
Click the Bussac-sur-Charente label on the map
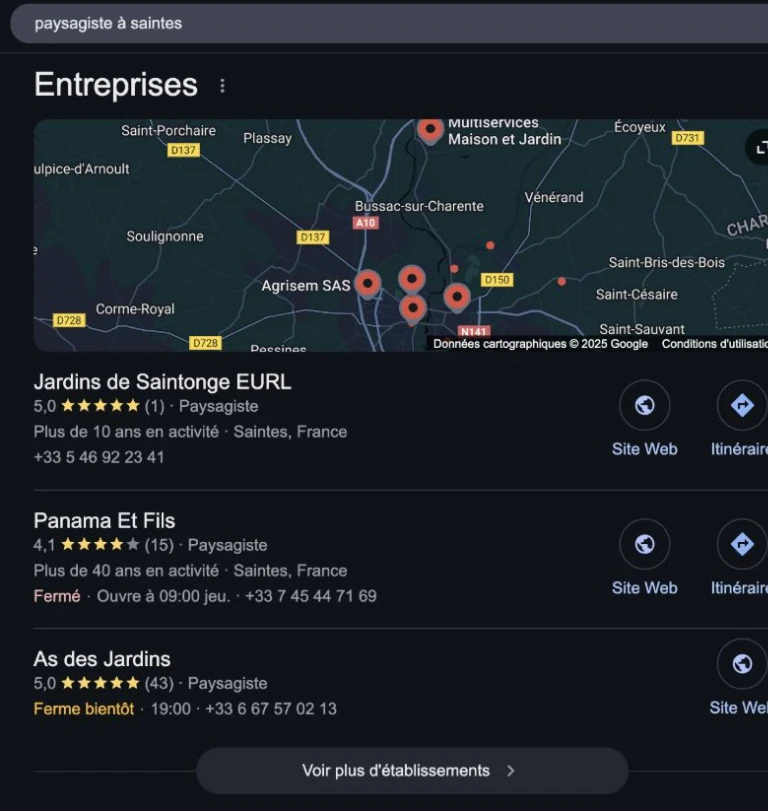coord(419,206)
